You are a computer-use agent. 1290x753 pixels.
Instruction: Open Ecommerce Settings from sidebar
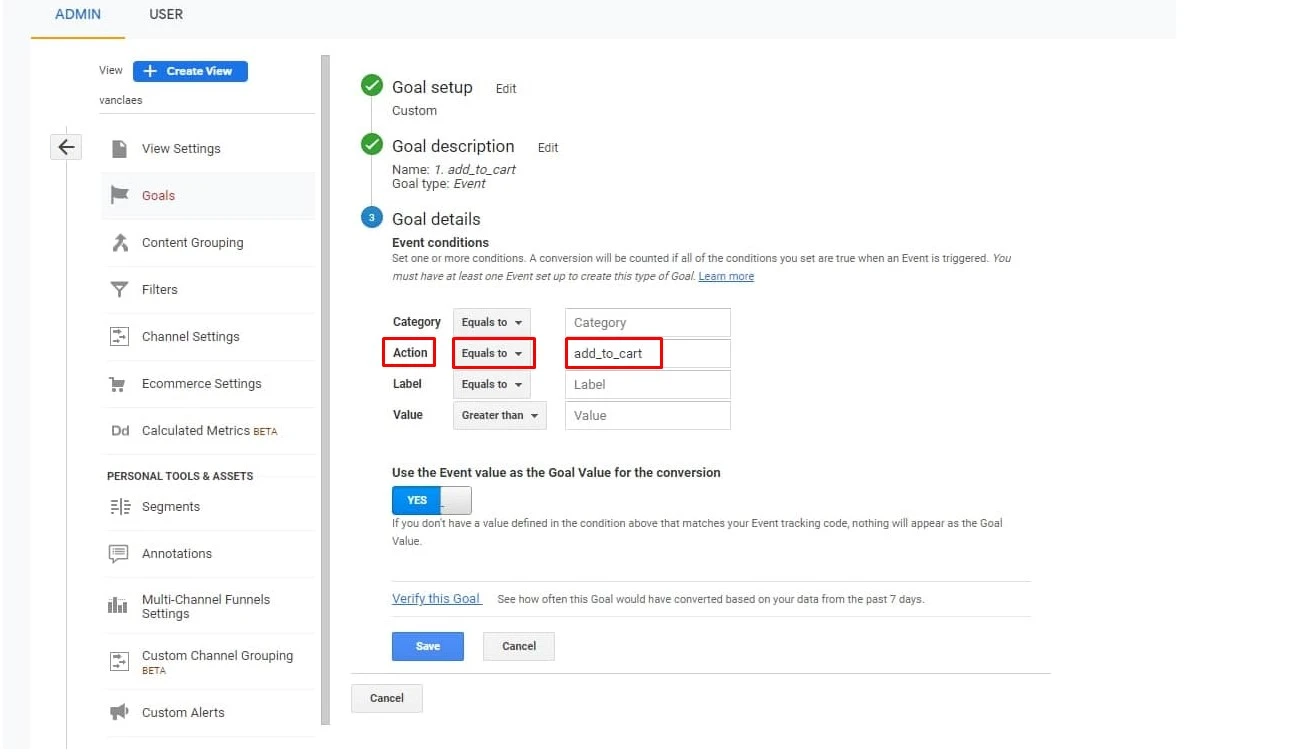click(x=201, y=383)
